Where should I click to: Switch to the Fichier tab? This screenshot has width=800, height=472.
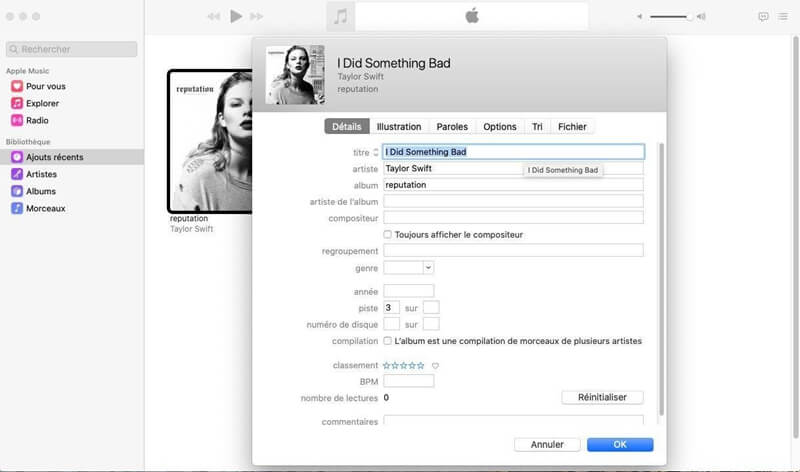coord(572,127)
